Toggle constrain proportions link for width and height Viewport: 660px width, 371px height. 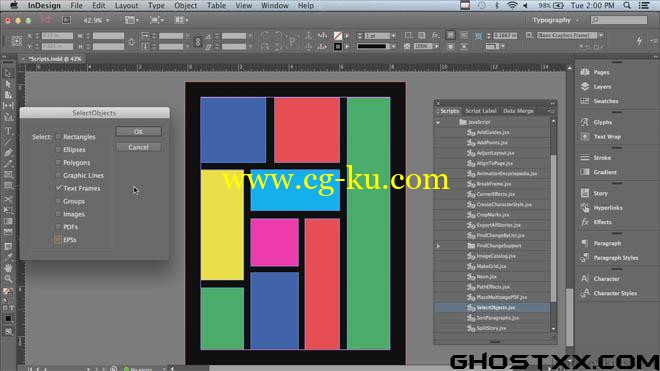pos(131,42)
